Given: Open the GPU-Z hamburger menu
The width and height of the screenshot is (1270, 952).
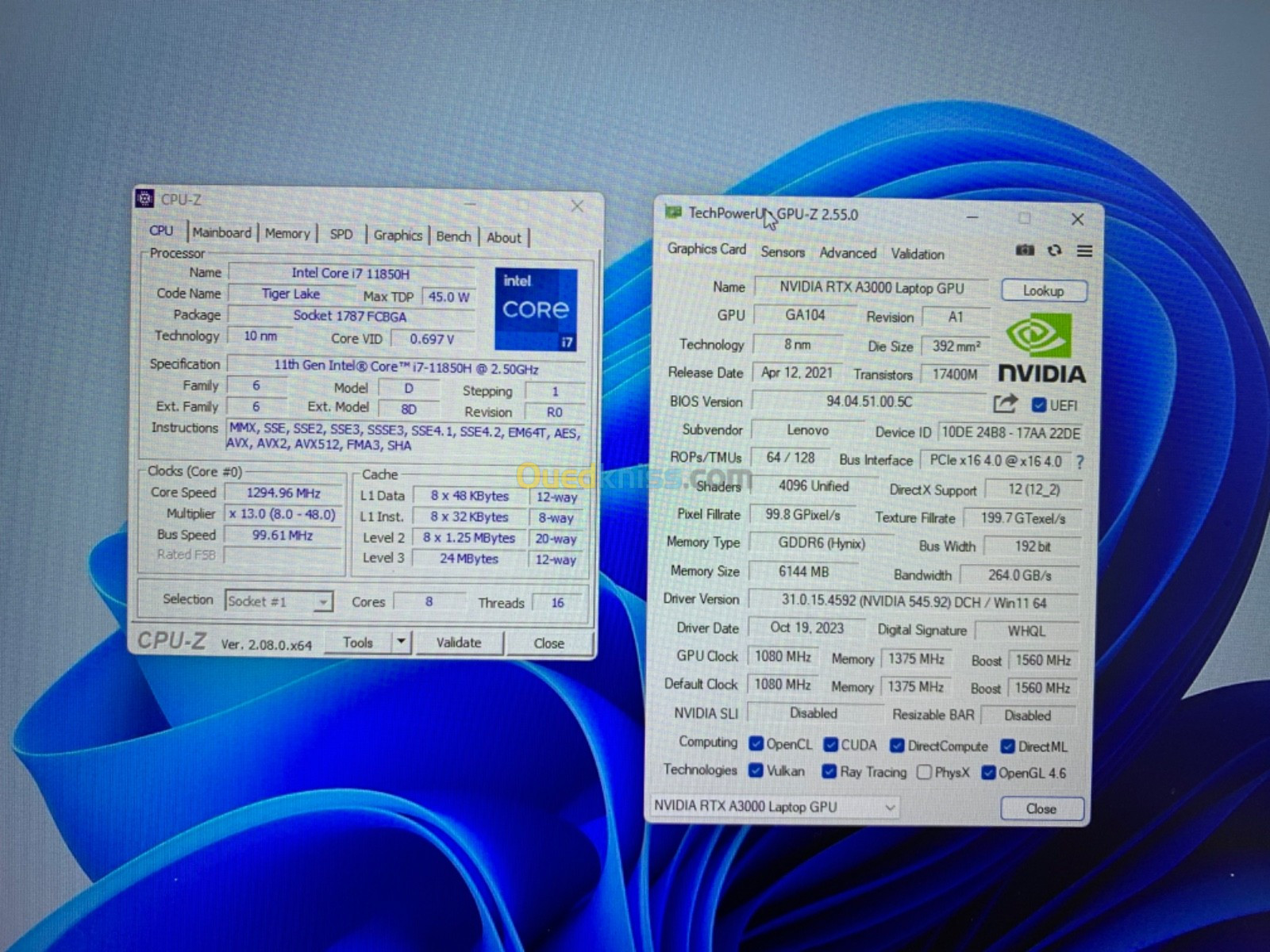Looking at the screenshot, I should [1084, 251].
